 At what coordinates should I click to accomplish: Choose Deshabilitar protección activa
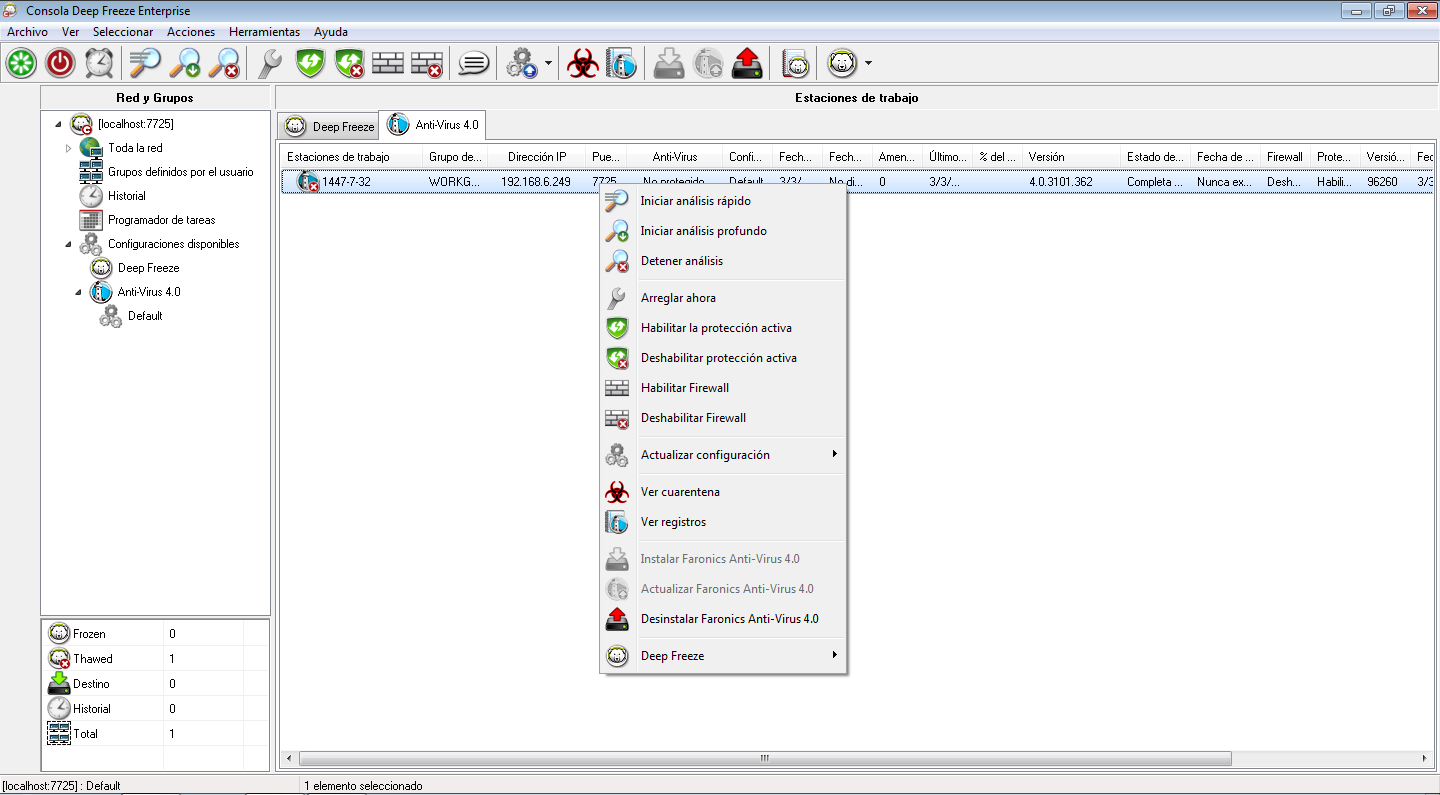(723, 358)
